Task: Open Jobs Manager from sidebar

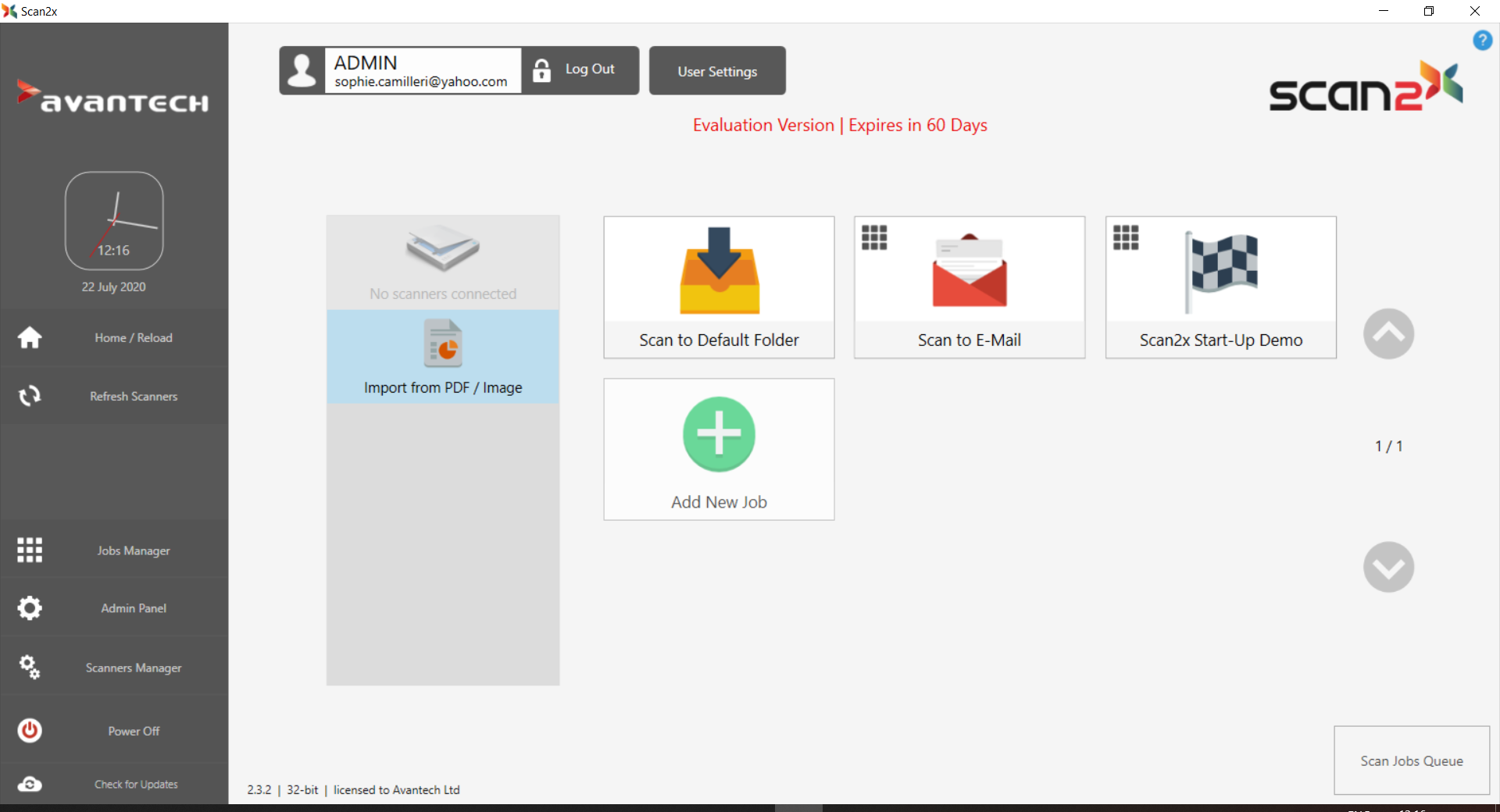Action: [x=133, y=550]
